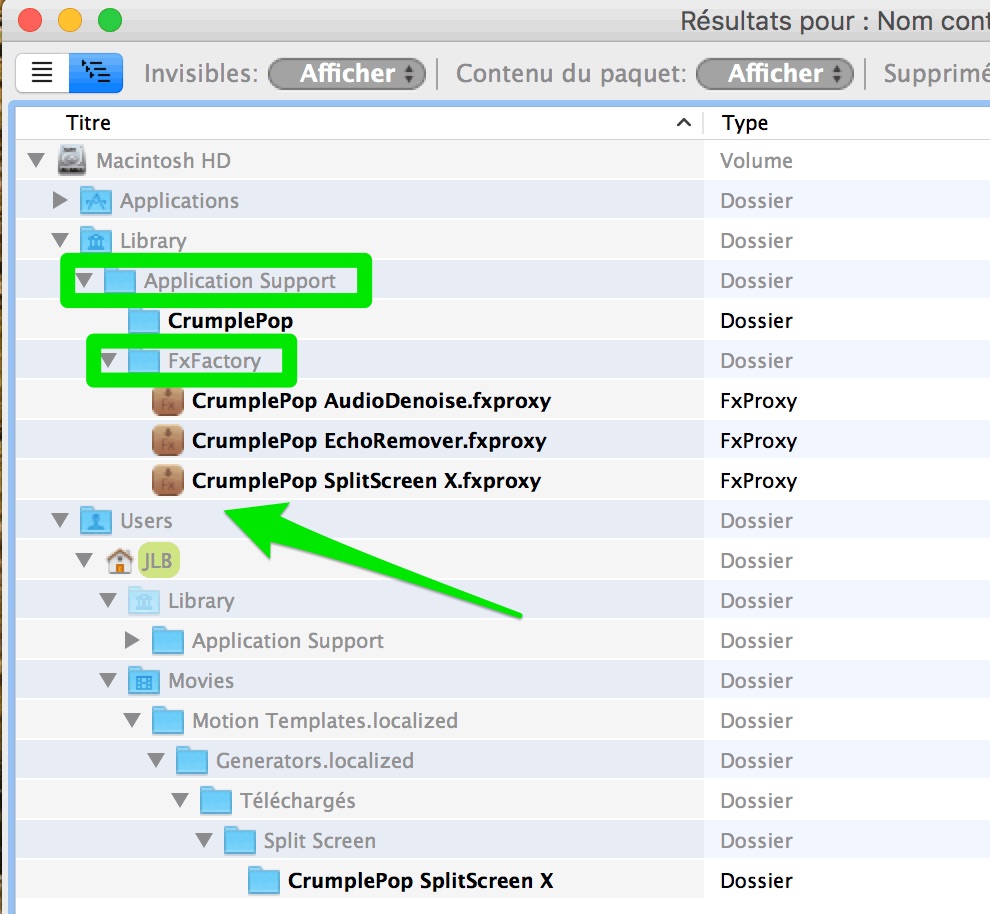The image size is (990, 914).
Task: Click the 'FxProxy' type of EchoRemover row
Action: (x=758, y=441)
